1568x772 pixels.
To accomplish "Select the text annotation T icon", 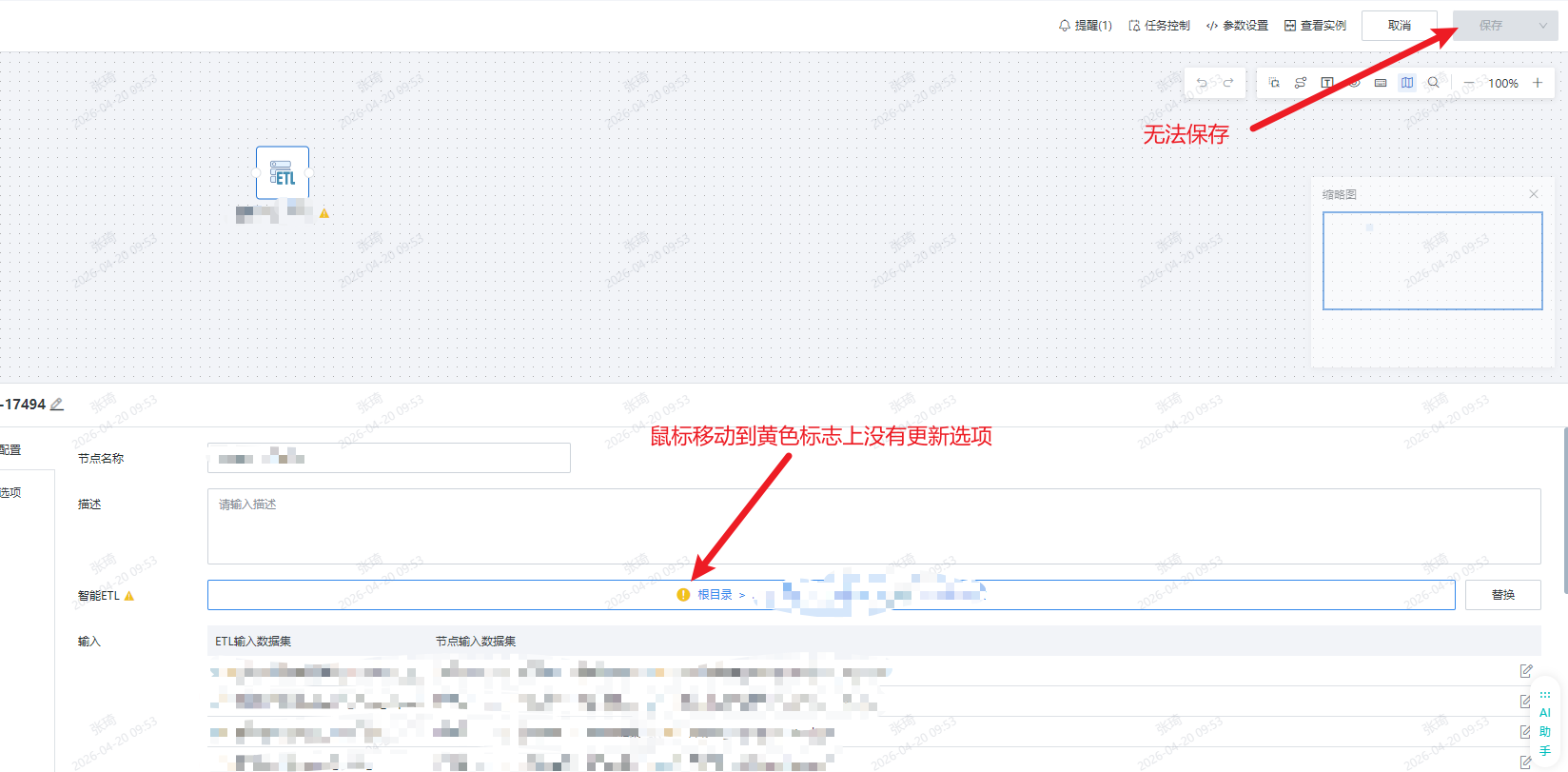I will tap(1327, 83).
